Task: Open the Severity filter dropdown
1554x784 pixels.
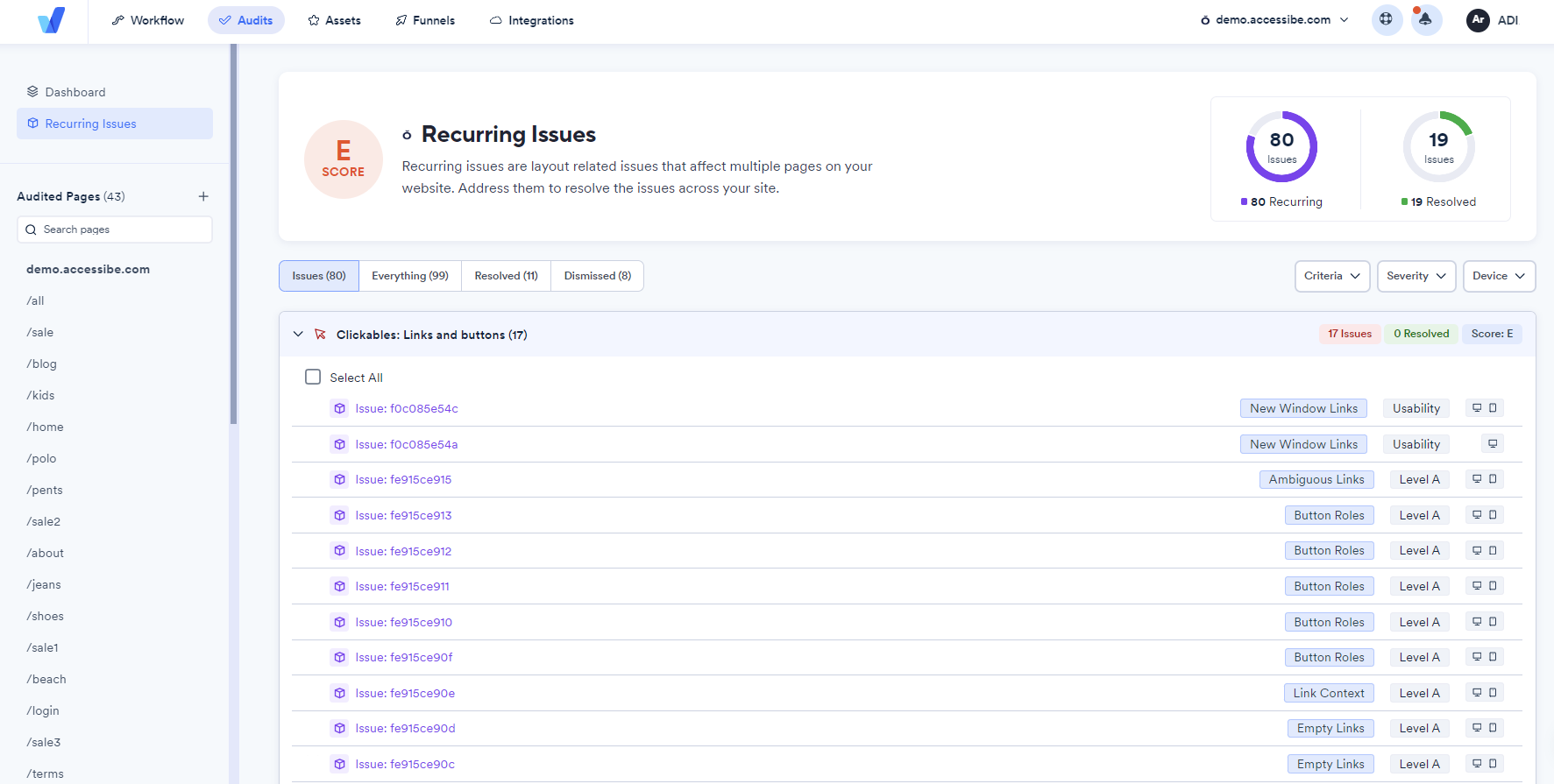Action: click(1416, 276)
